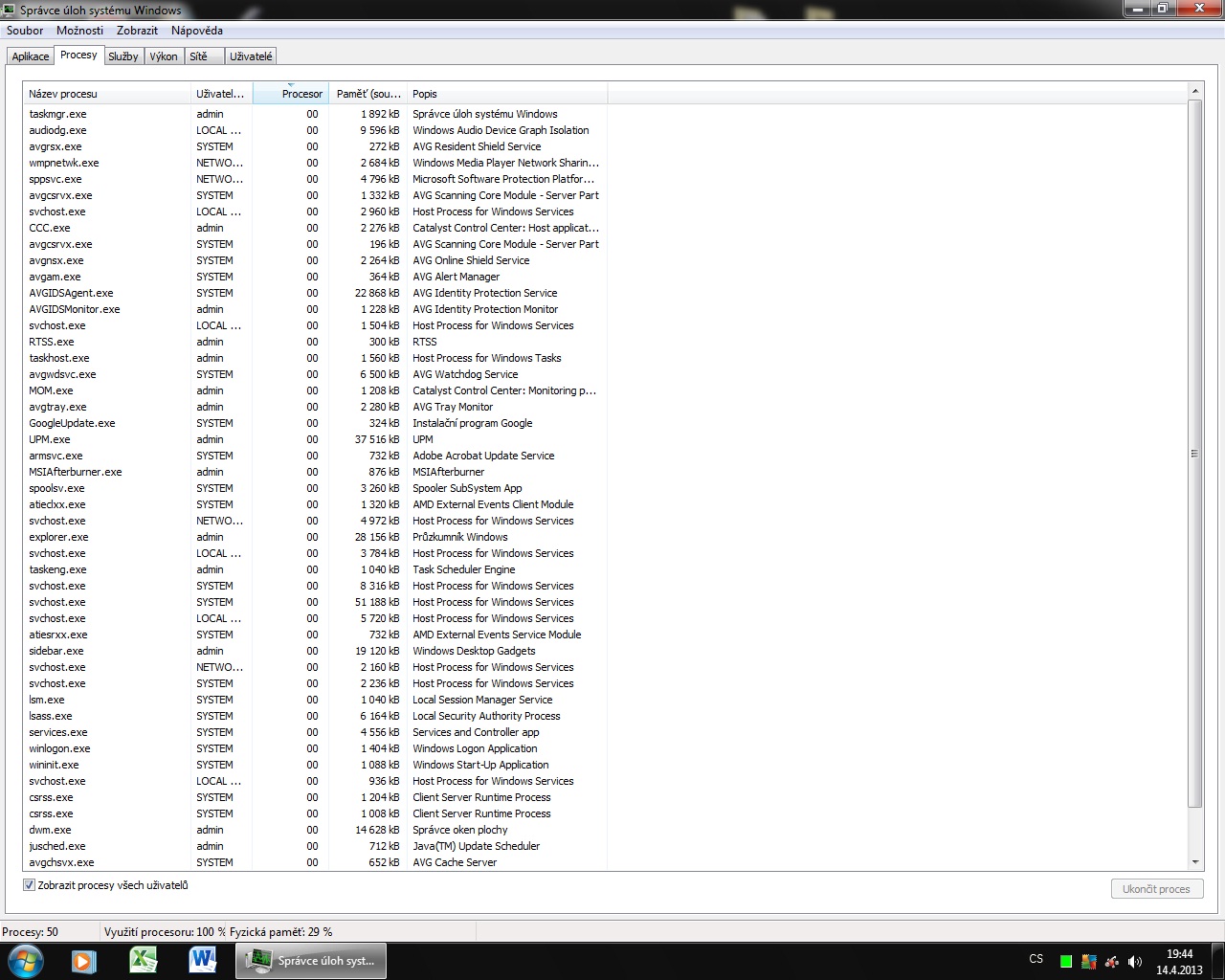
Task: Open the Výkon tab
Action: coord(164,56)
